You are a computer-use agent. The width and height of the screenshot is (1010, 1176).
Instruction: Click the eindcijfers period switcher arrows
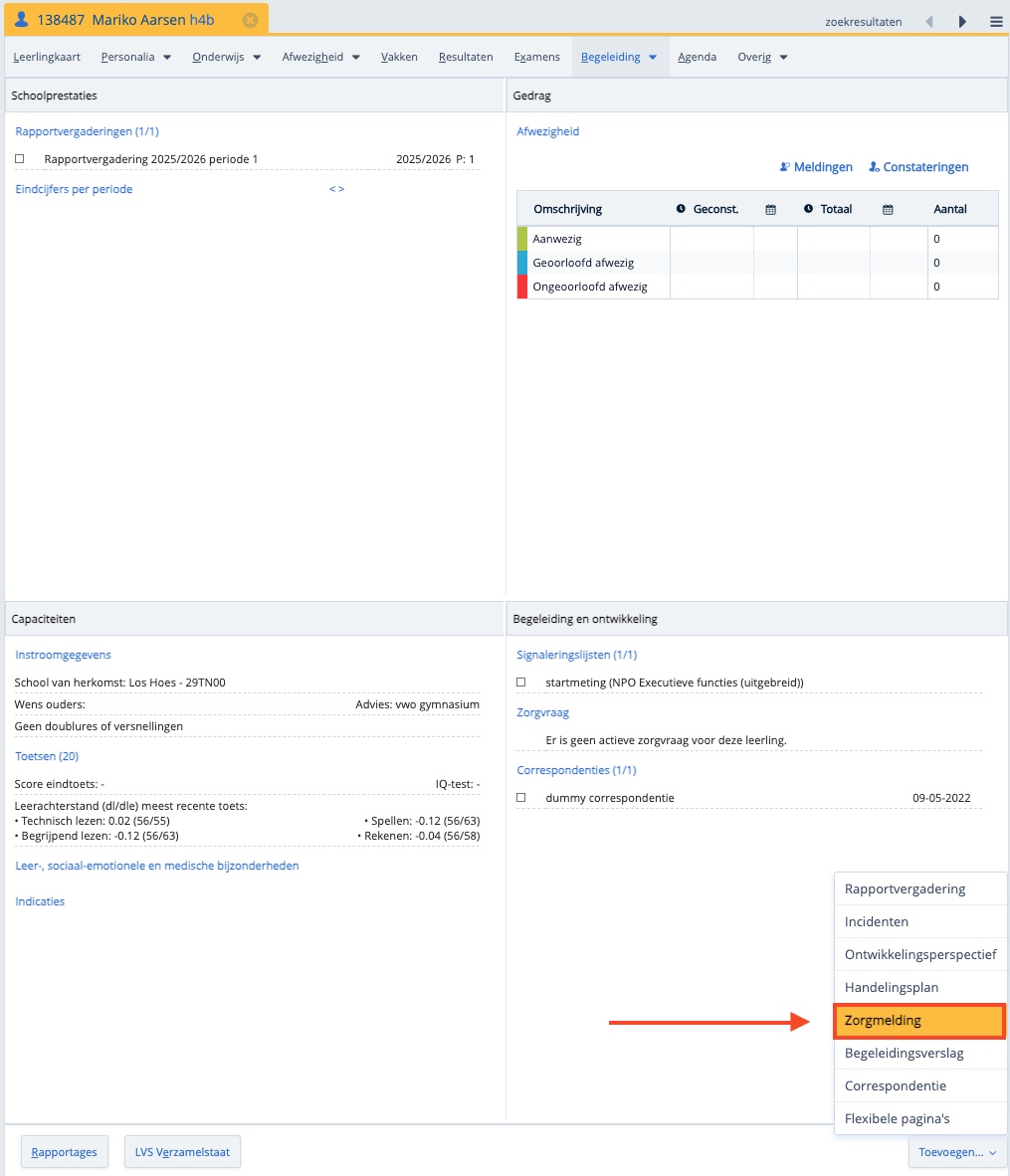(336, 189)
